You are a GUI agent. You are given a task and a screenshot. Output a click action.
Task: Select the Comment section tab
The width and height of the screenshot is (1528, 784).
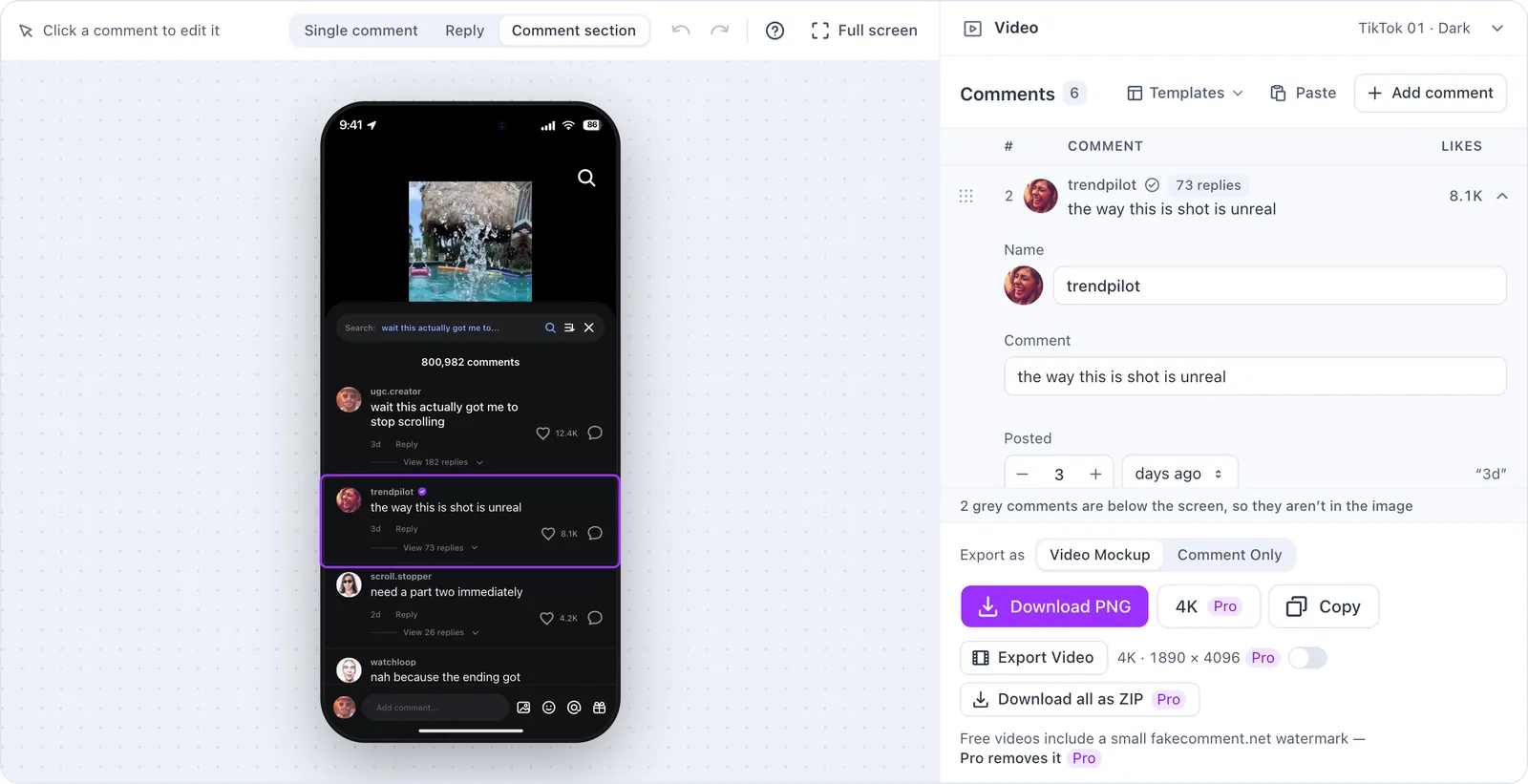coord(574,31)
